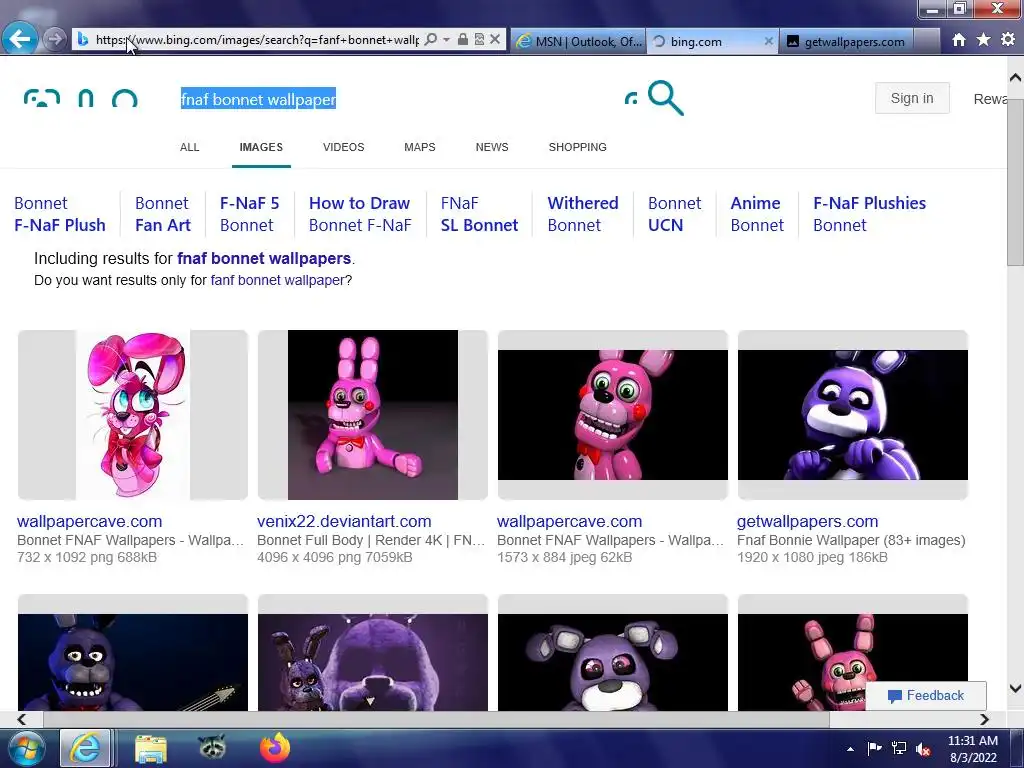The height and width of the screenshot is (768, 1024).
Task: Open Bonnet Fan Art suggestion
Action: pos(163,214)
